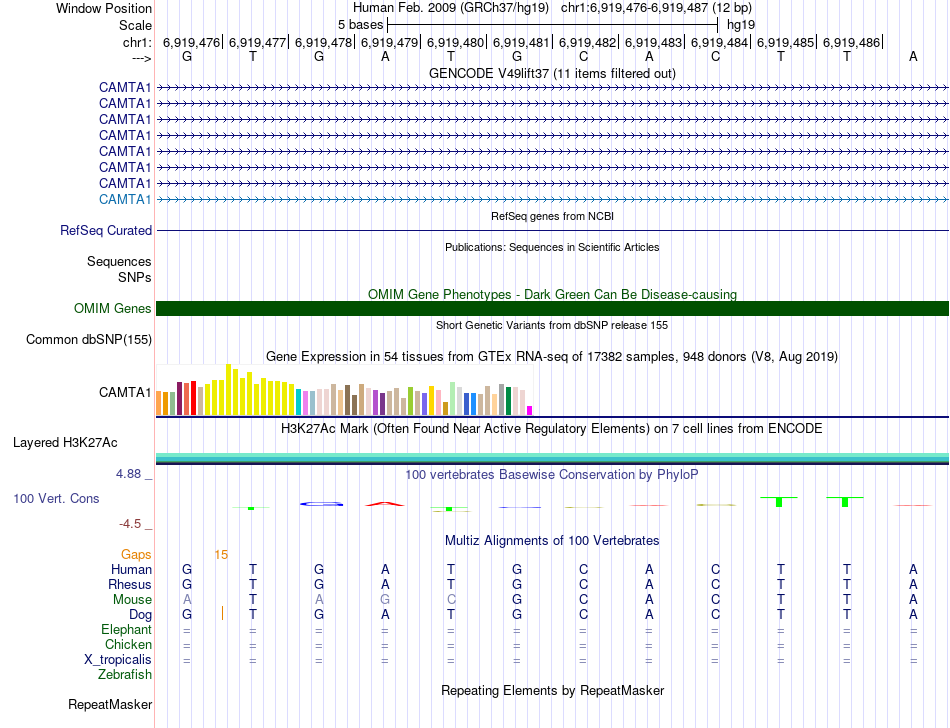Click the GENCODE V49lift37 track title
The width and height of the screenshot is (950, 728).
[x=552, y=73]
